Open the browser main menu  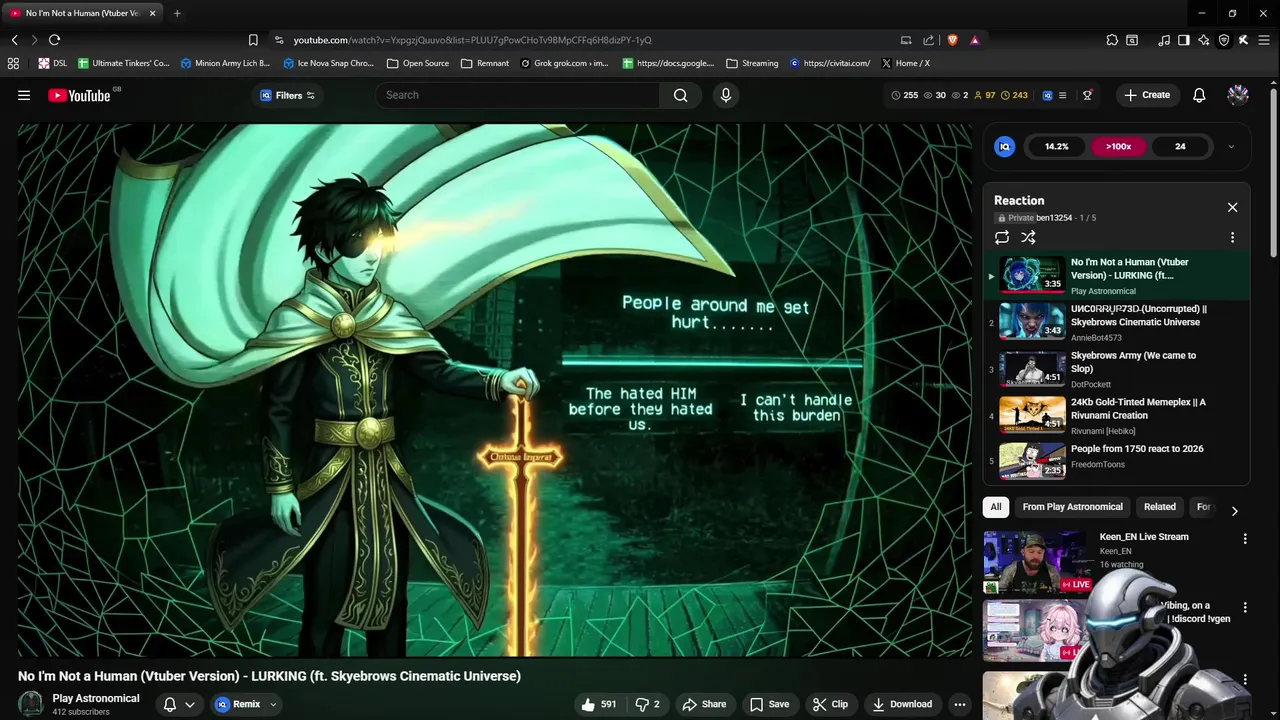tap(1263, 40)
